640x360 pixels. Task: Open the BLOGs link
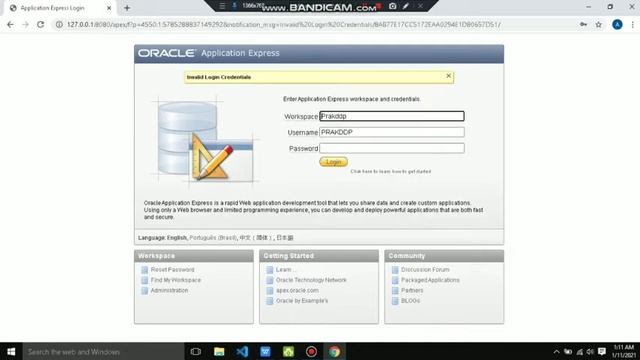tap(410, 301)
